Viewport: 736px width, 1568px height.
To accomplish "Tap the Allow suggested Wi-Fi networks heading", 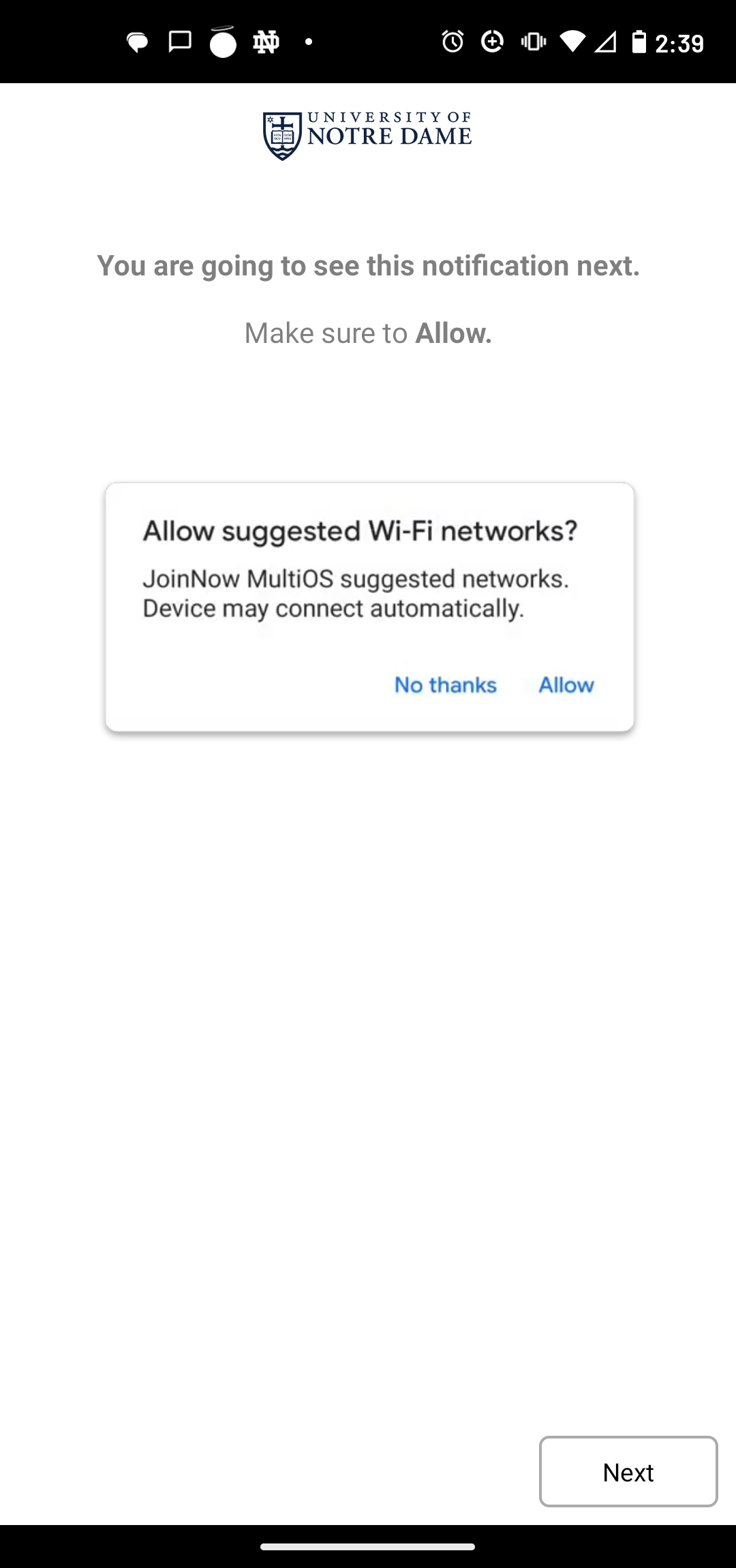I will pos(360,530).
